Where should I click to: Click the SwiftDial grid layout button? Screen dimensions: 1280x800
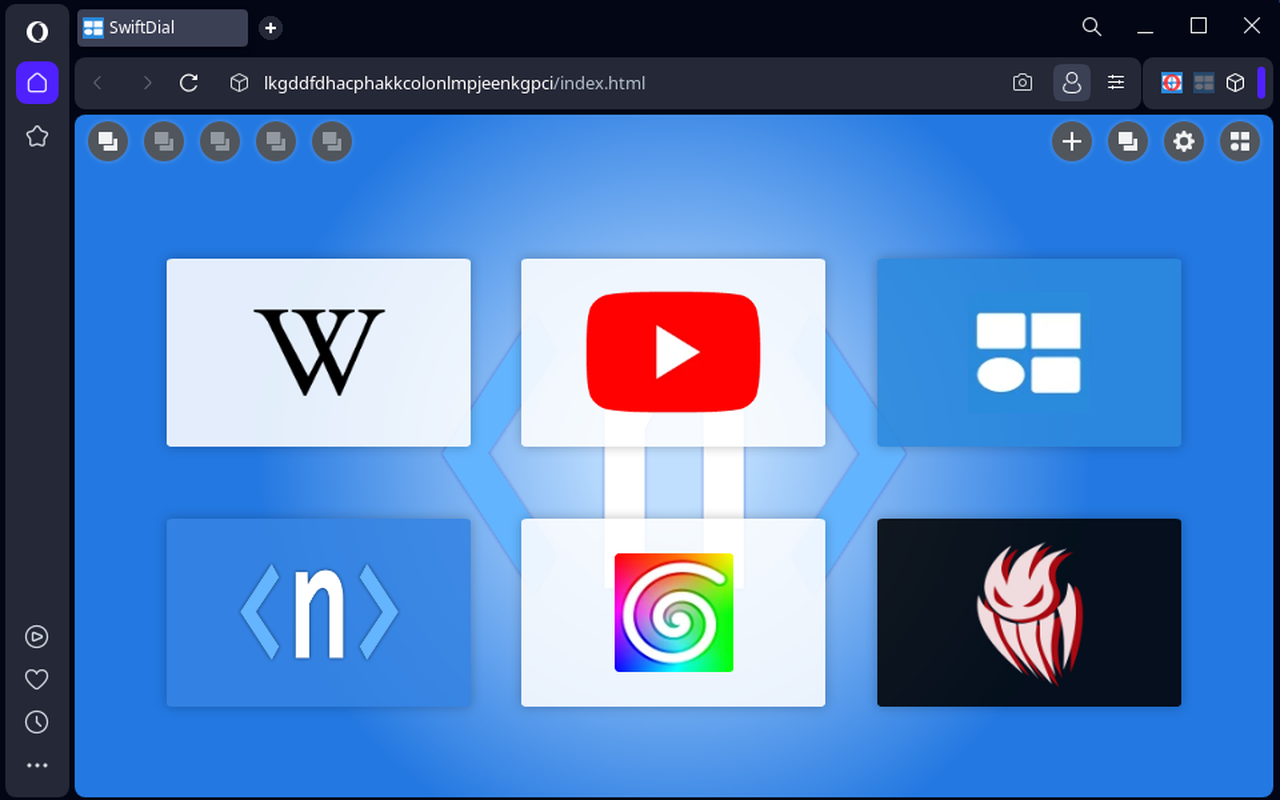(x=1240, y=142)
